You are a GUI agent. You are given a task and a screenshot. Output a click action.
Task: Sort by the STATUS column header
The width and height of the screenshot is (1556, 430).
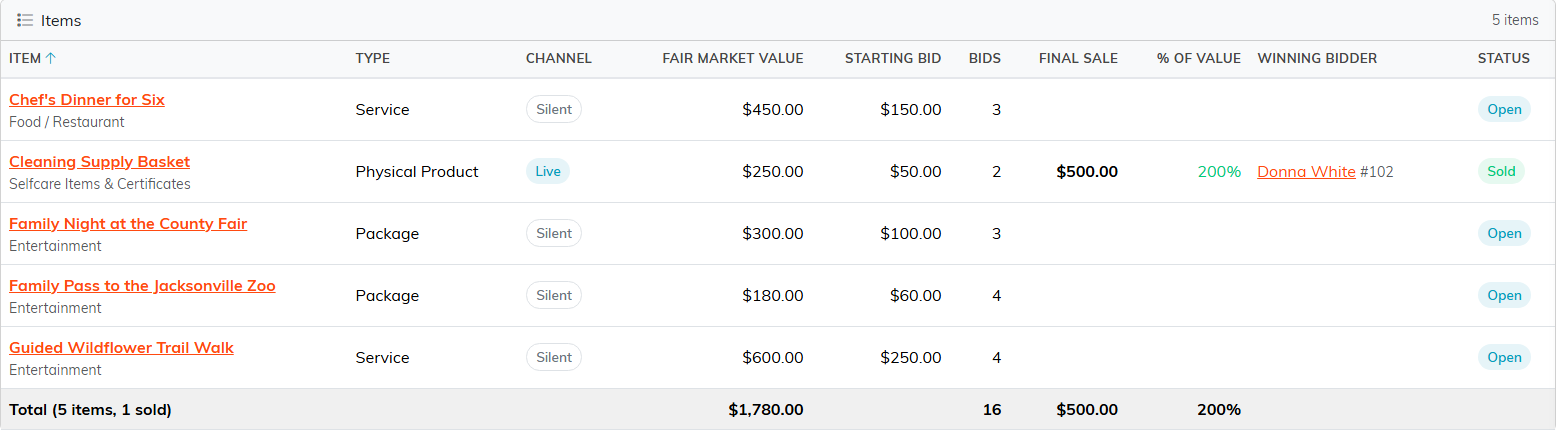coord(1504,58)
